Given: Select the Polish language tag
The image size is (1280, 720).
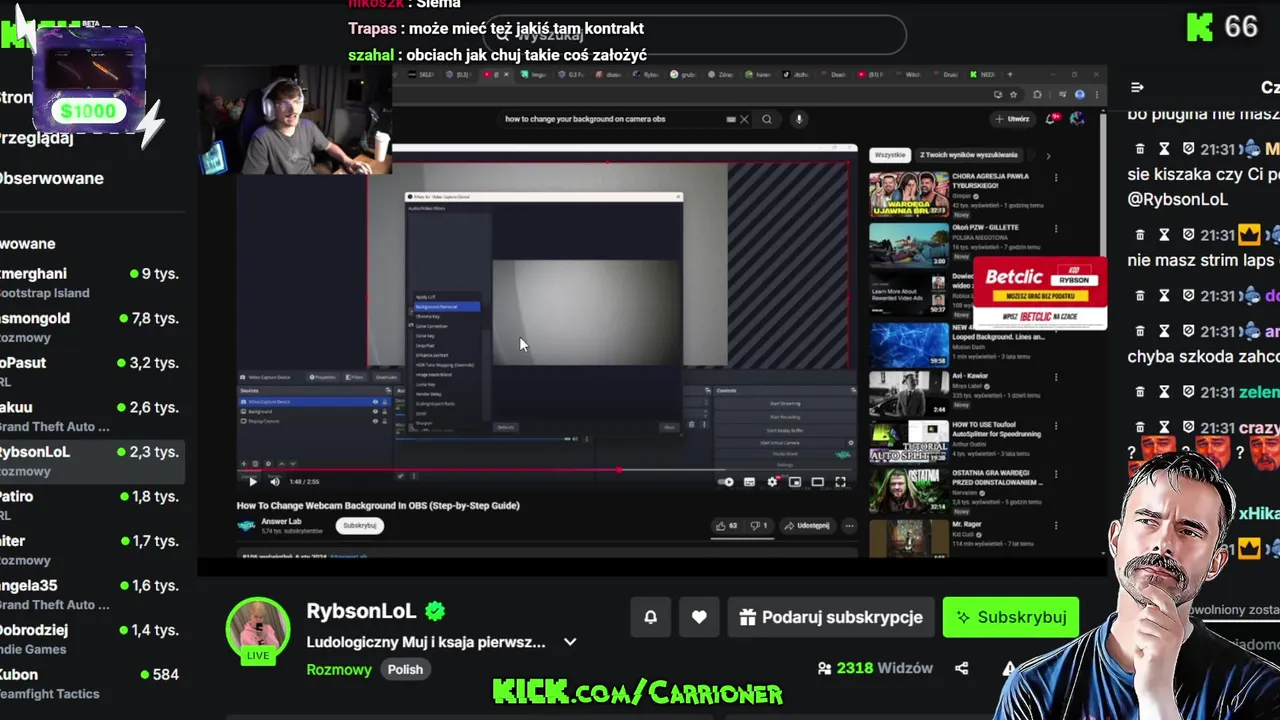Looking at the screenshot, I should (405, 669).
